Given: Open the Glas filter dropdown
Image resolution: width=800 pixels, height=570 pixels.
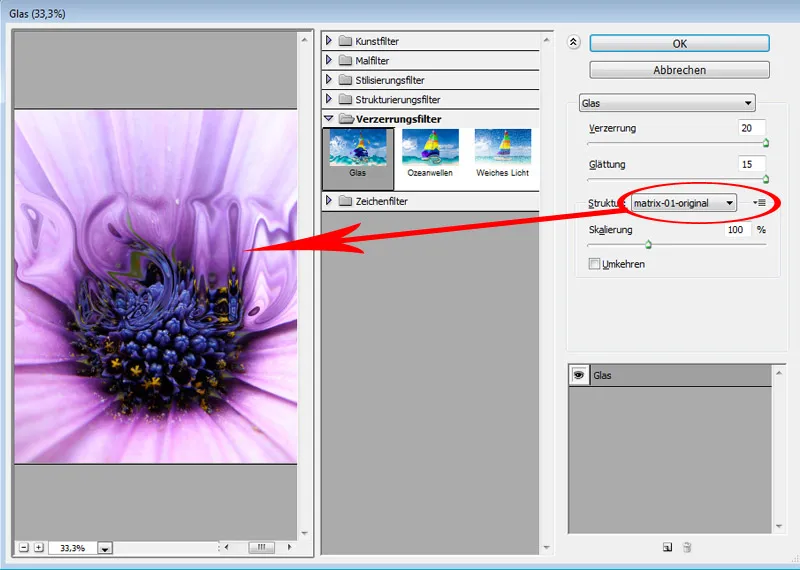Looking at the screenshot, I should click(x=667, y=103).
